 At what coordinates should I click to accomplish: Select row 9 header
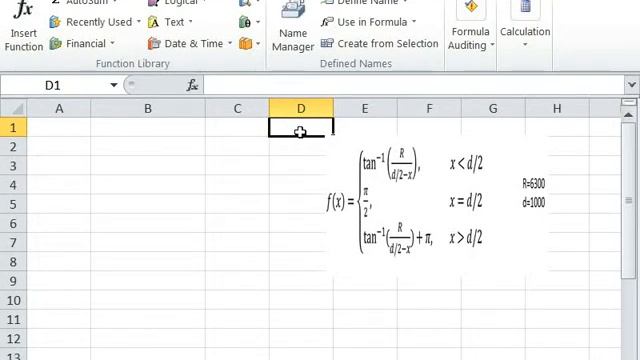coord(13,281)
